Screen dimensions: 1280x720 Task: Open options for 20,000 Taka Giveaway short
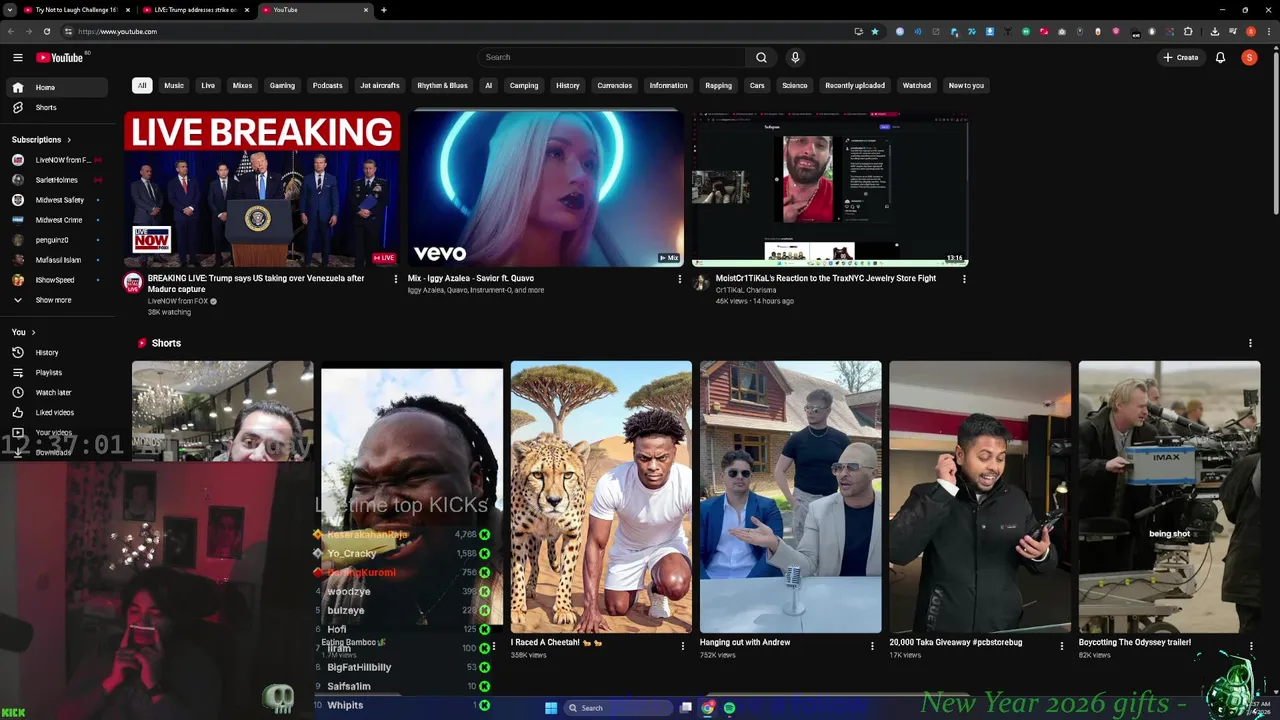[x=1062, y=646]
